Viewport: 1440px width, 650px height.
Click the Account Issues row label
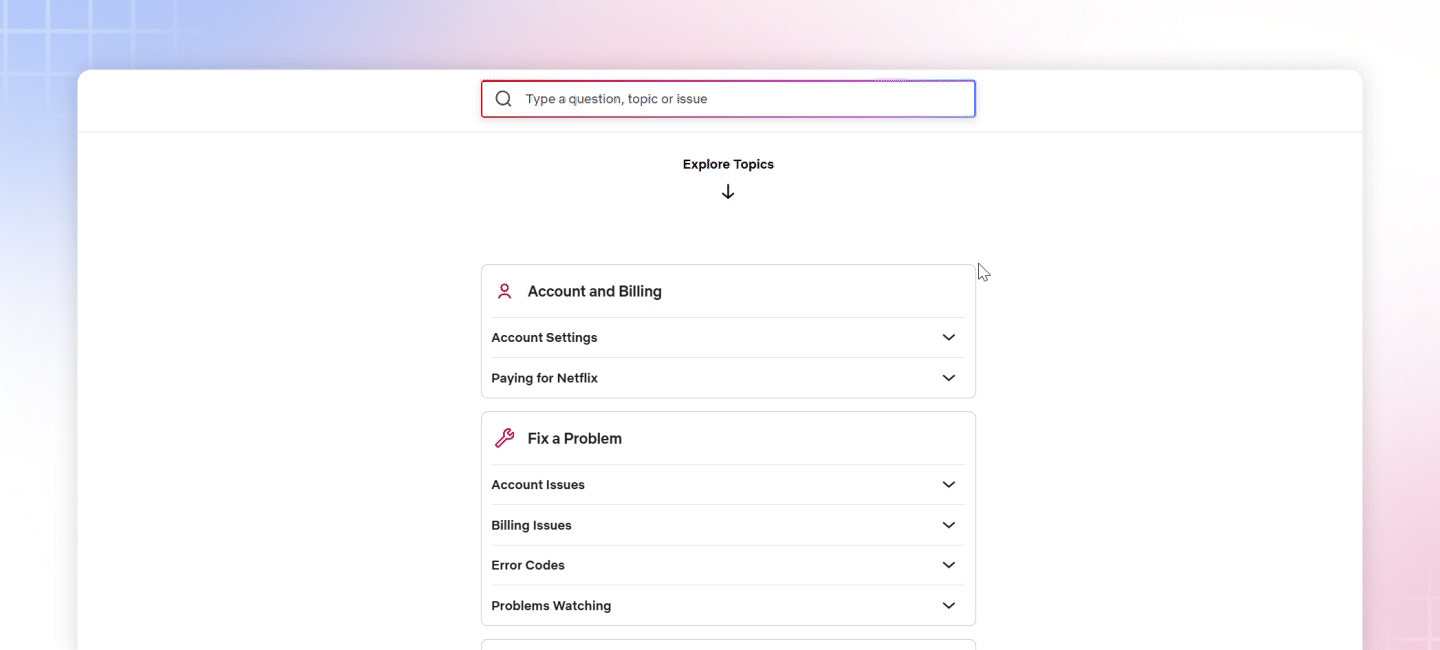pos(538,484)
